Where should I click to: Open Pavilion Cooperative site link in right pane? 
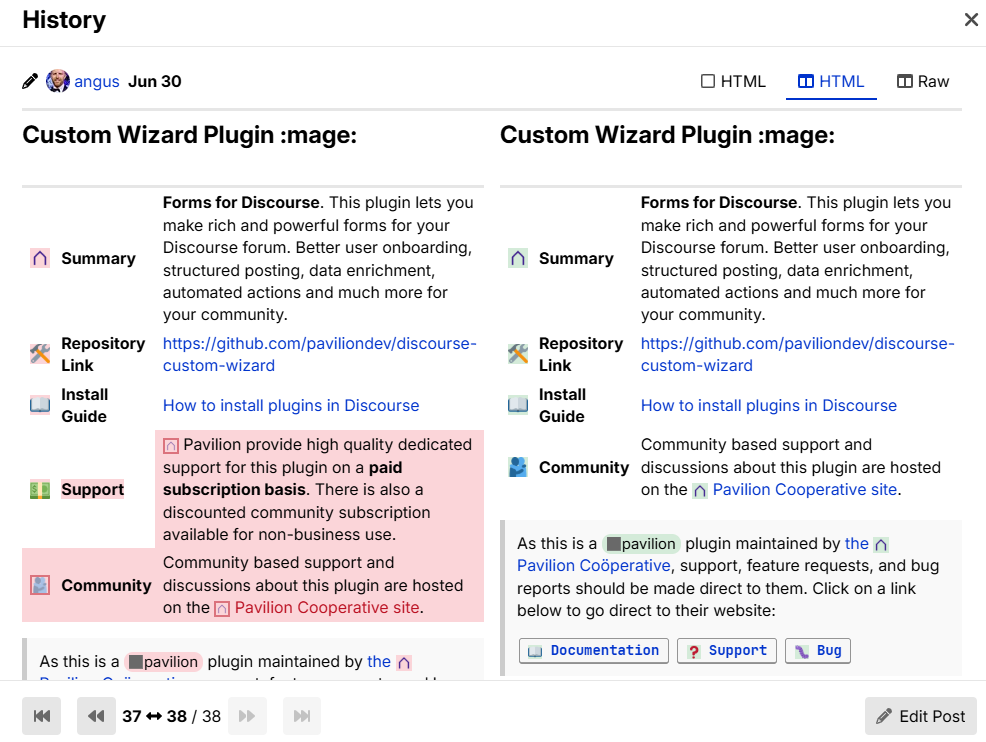click(x=804, y=490)
